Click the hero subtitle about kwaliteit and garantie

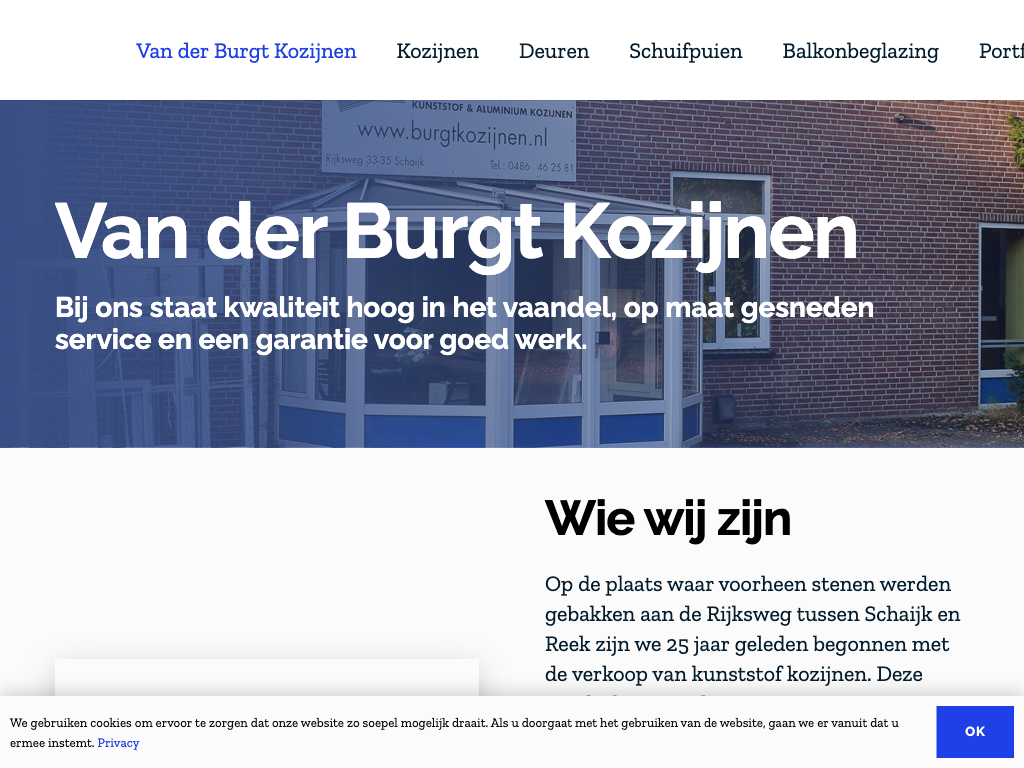(464, 323)
